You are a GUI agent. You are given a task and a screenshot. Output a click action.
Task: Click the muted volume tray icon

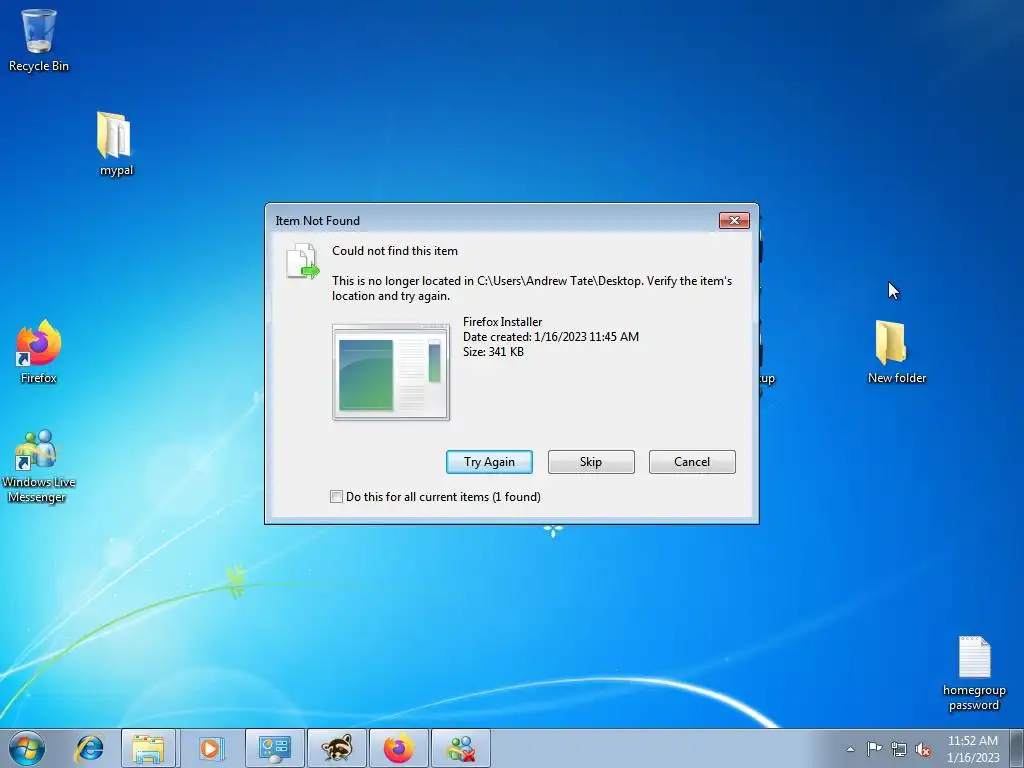pyautogui.click(x=923, y=749)
